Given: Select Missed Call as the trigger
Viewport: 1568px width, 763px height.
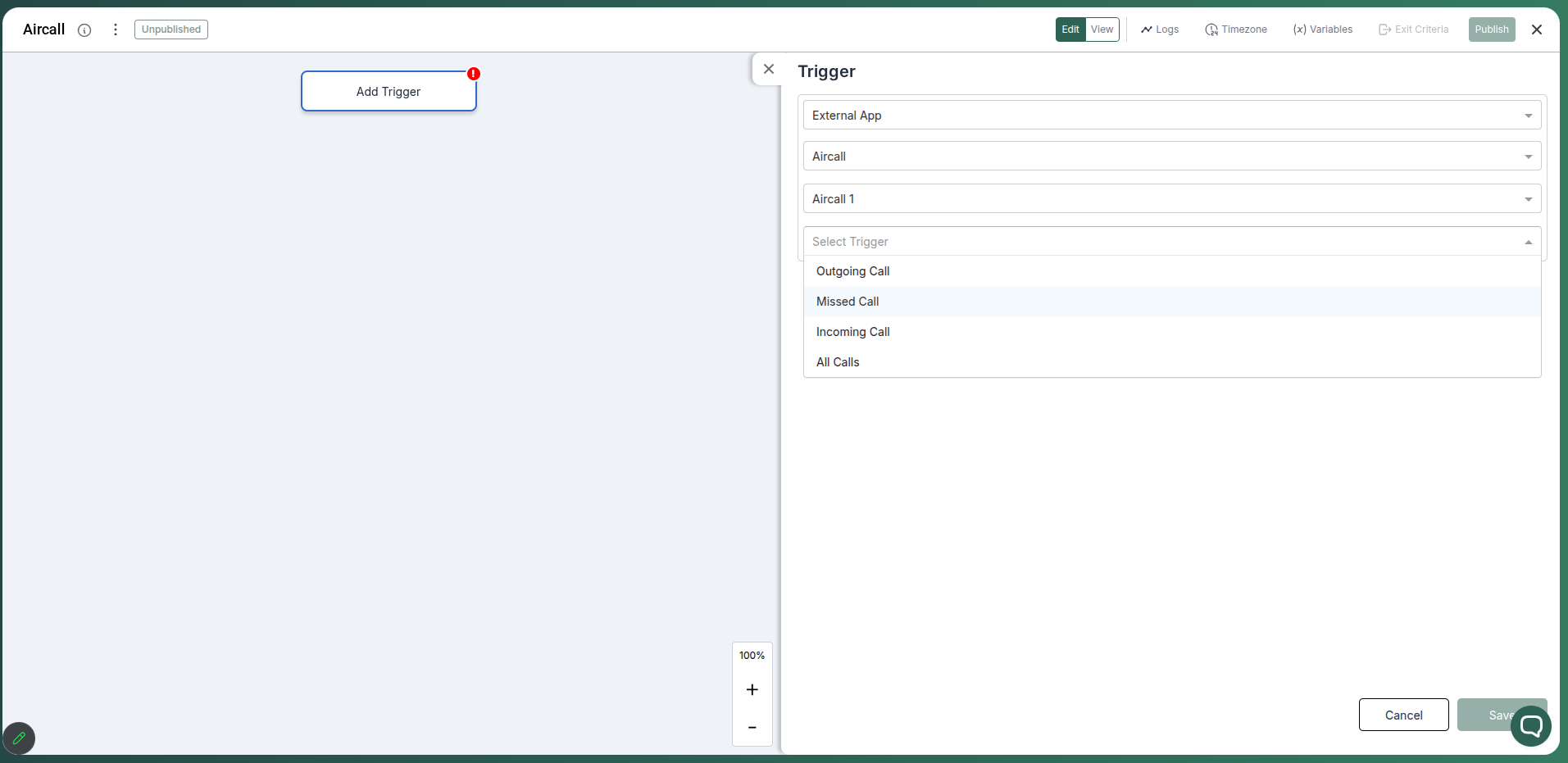Looking at the screenshot, I should click(848, 302).
